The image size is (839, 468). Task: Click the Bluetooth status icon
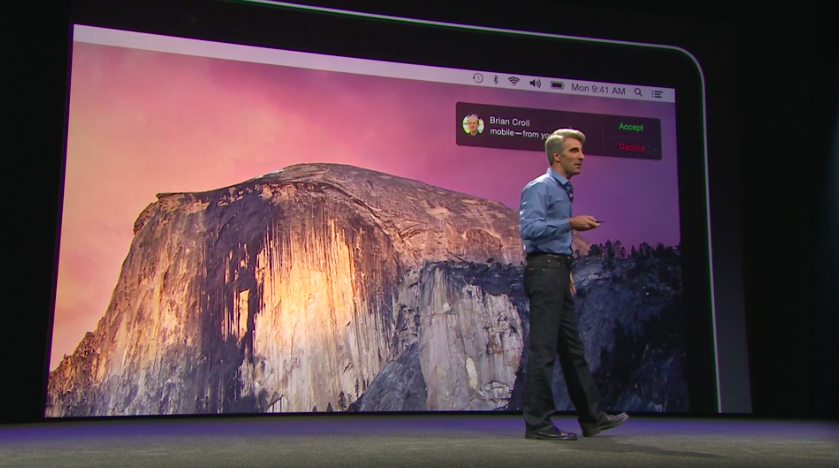(x=495, y=80)
